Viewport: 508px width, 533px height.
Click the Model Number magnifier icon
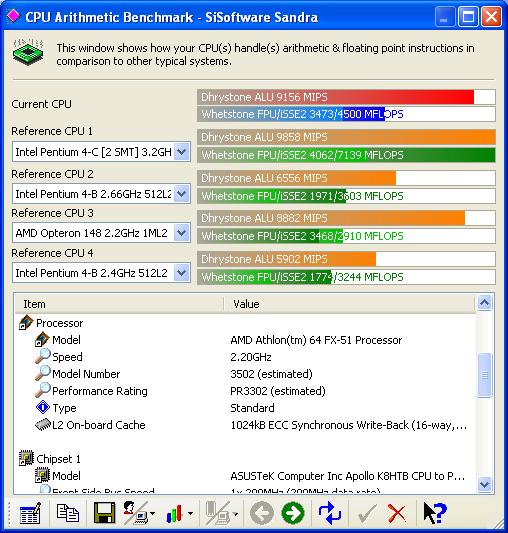(x=43, y=373)
